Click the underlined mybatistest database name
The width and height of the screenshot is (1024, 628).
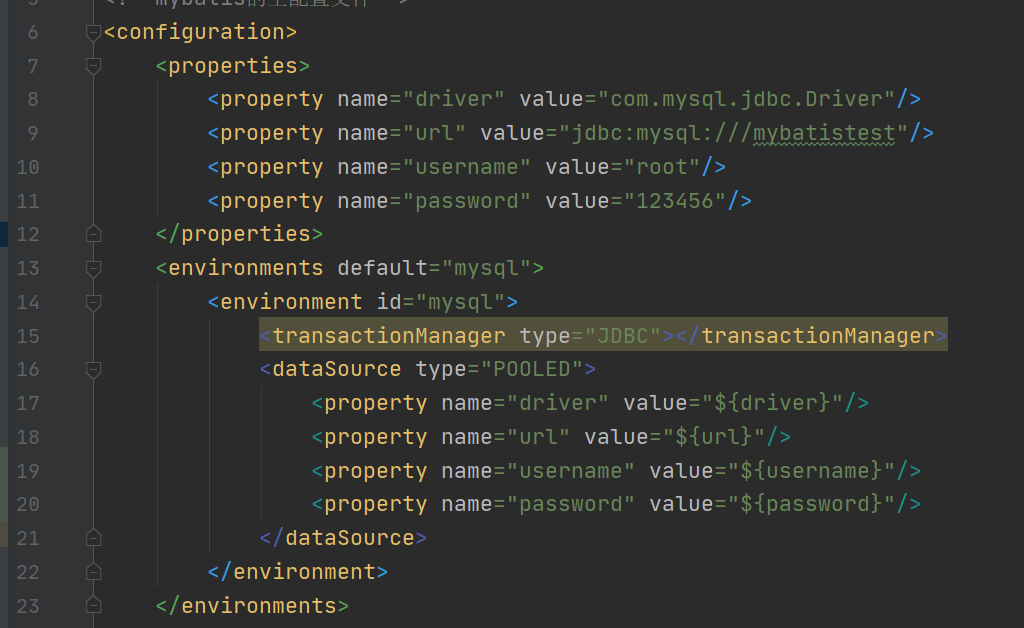tap(824, 133)
